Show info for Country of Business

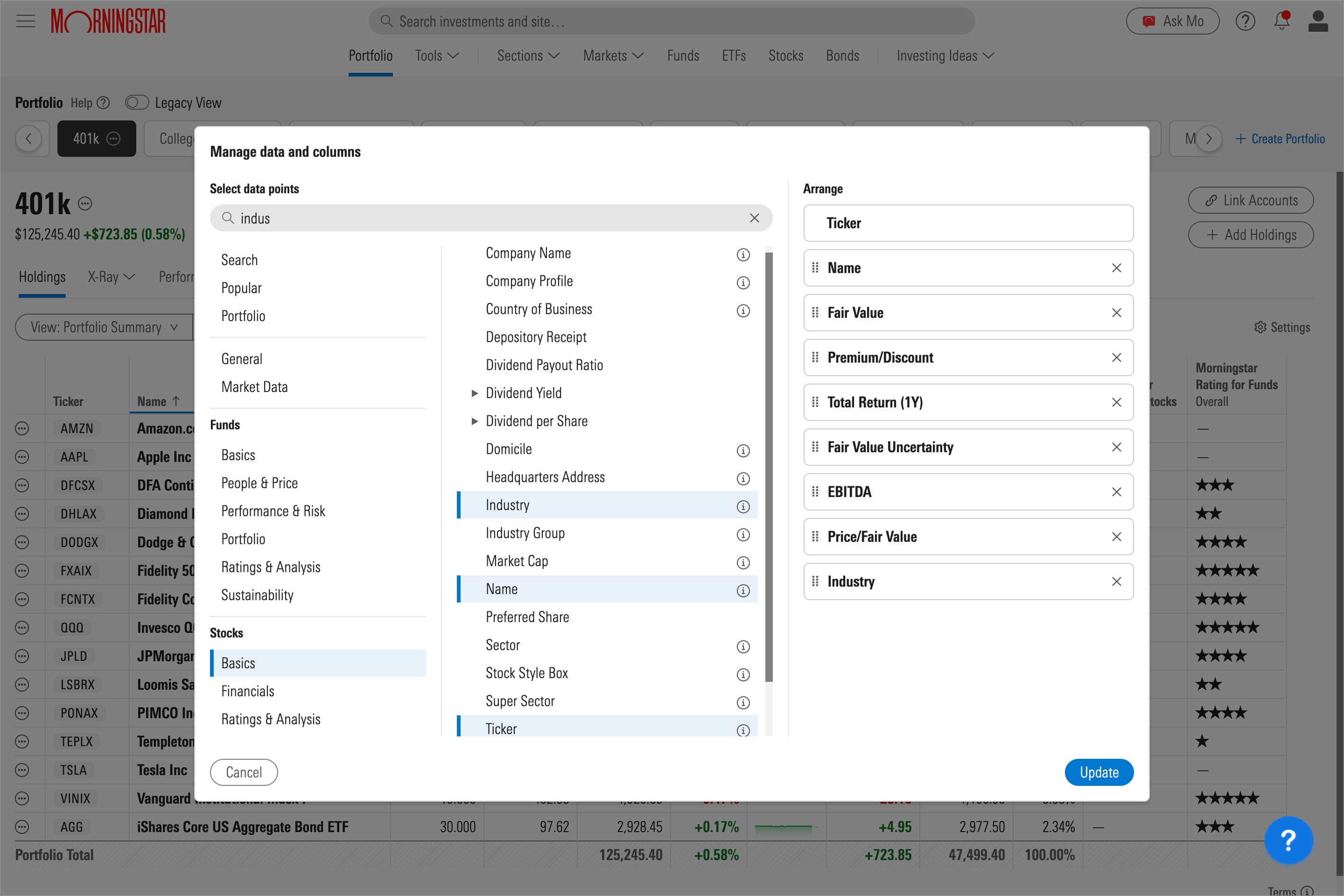point(743,311)
